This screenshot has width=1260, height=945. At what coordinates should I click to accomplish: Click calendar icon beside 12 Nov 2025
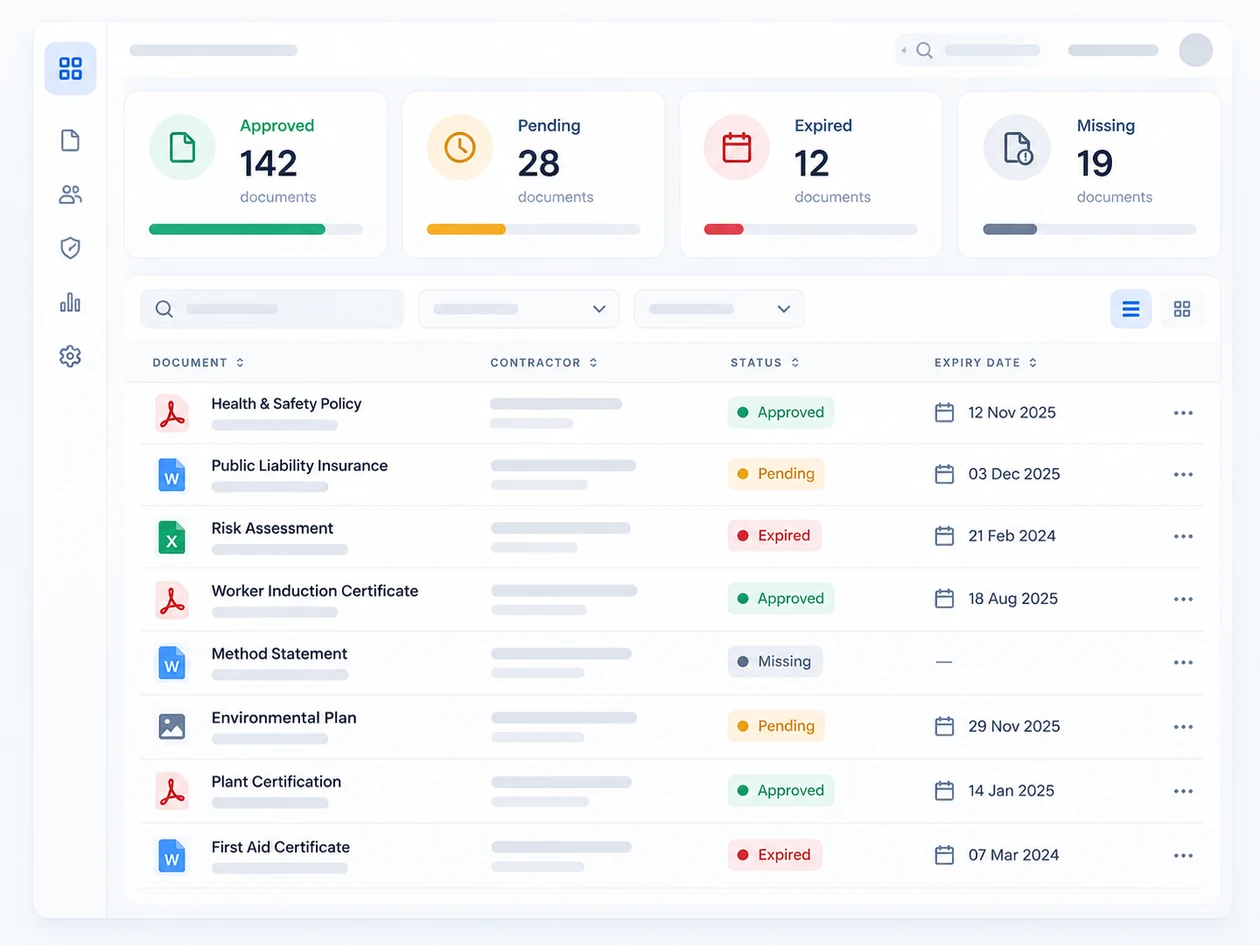(x=944, y=412)
